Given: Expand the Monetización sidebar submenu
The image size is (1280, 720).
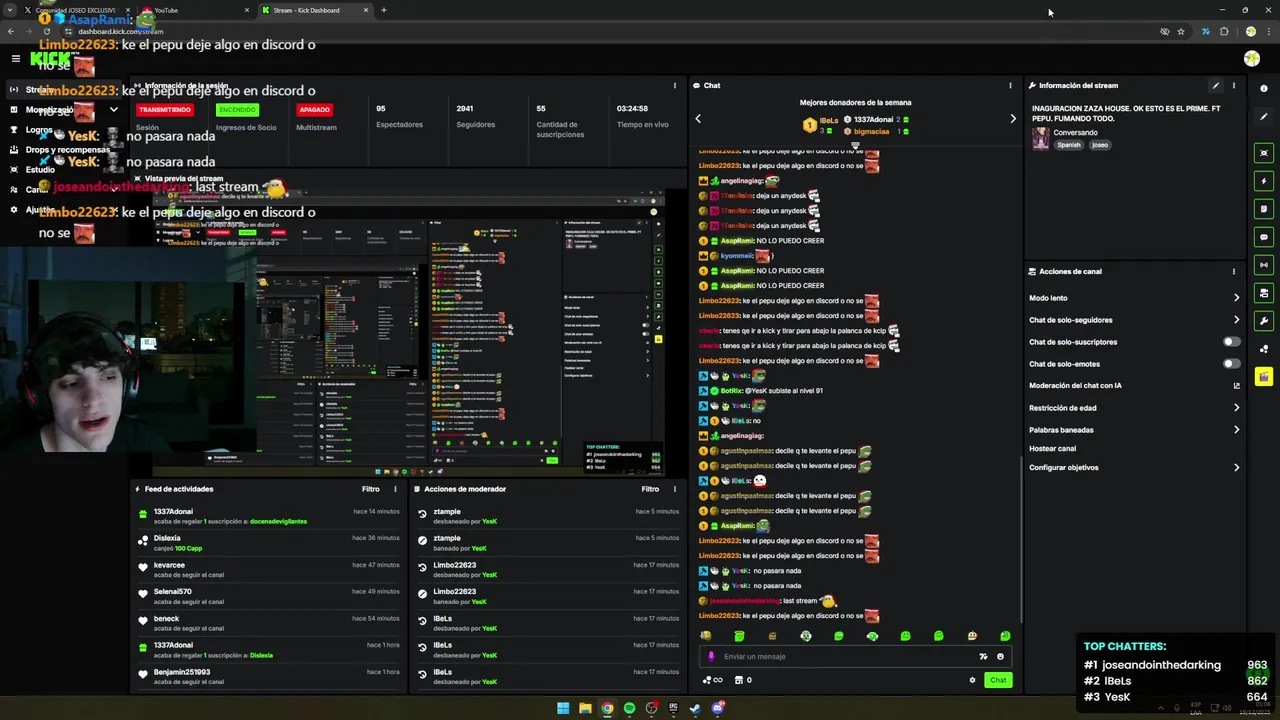Looking at the screenshot, I should 114,110.
